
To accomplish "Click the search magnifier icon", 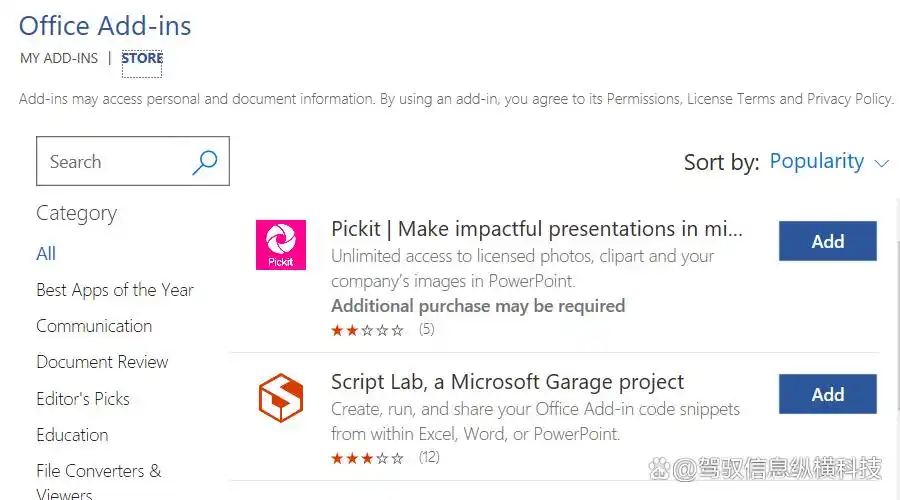I will pos(204,162).
